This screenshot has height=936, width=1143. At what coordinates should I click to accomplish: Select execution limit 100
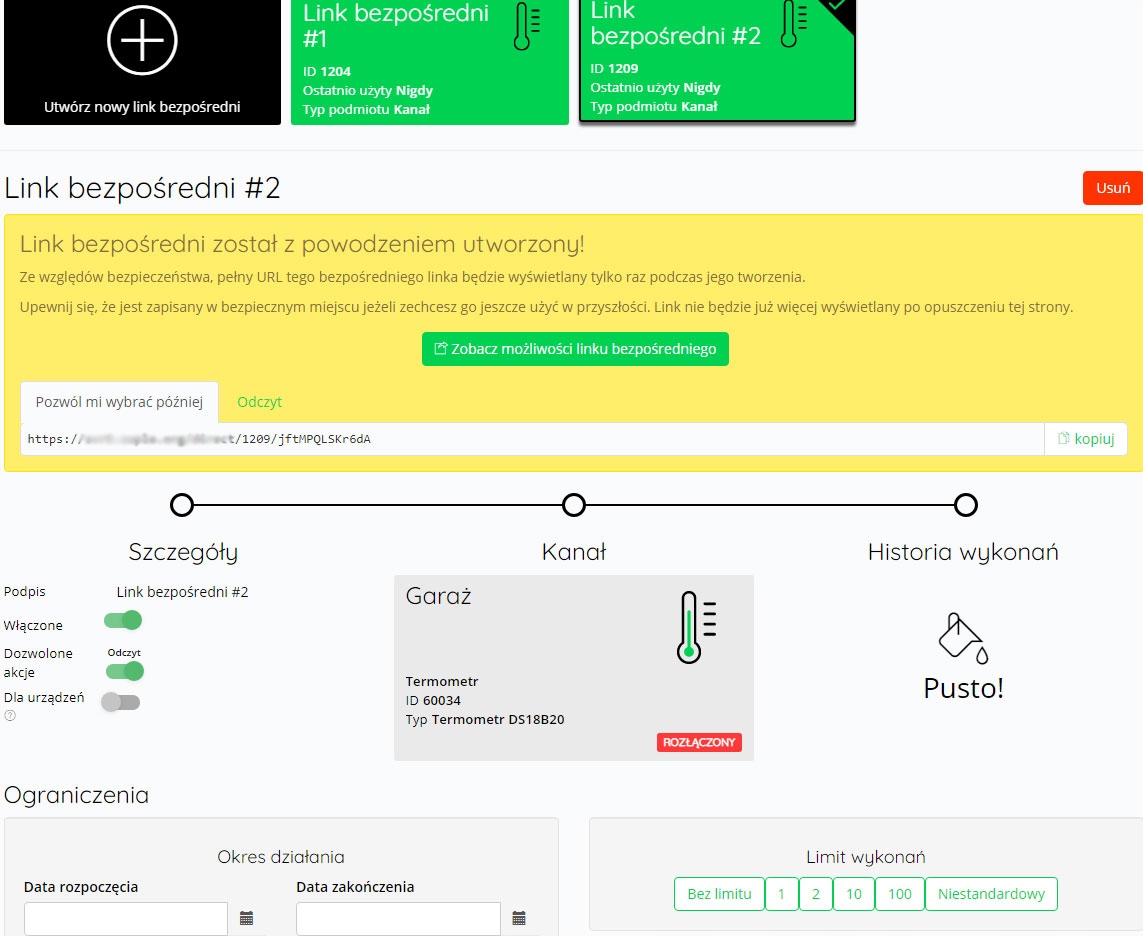click(x=900, y=894)
